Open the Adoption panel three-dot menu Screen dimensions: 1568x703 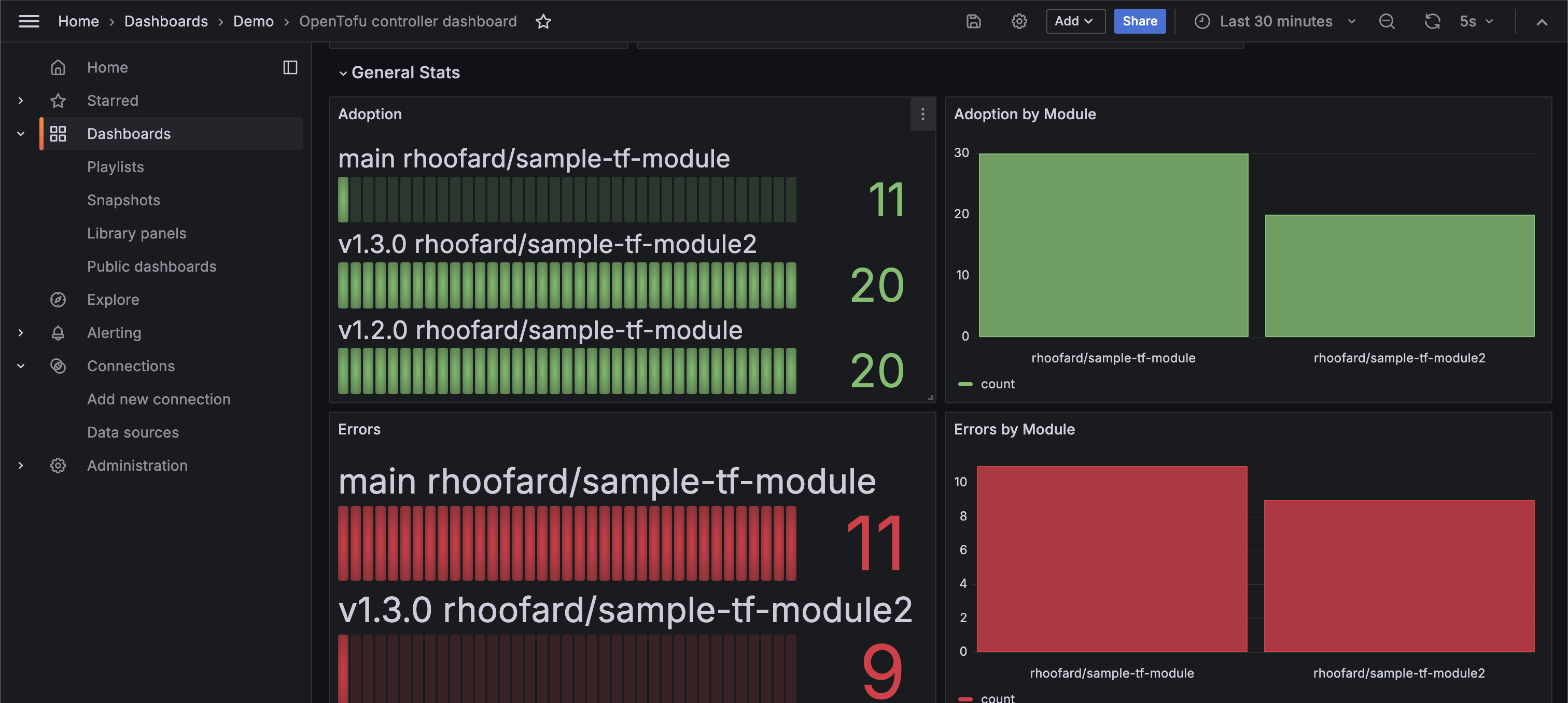(x=922, y=114)
